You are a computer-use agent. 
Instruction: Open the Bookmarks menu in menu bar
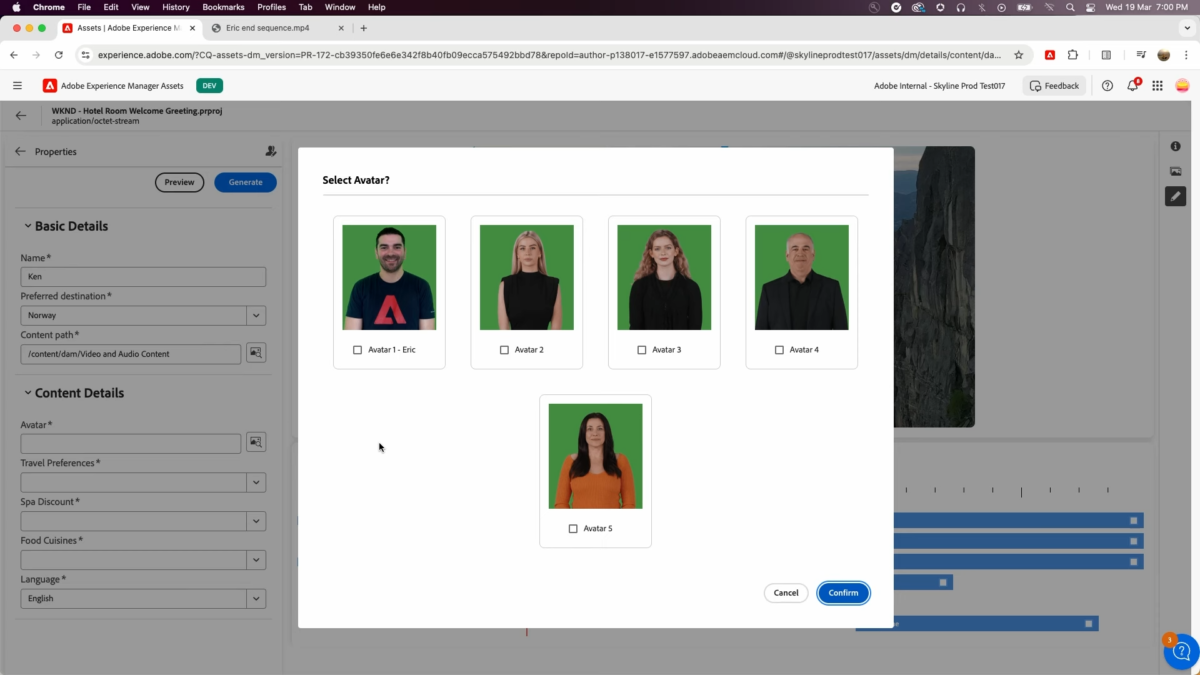223,7
